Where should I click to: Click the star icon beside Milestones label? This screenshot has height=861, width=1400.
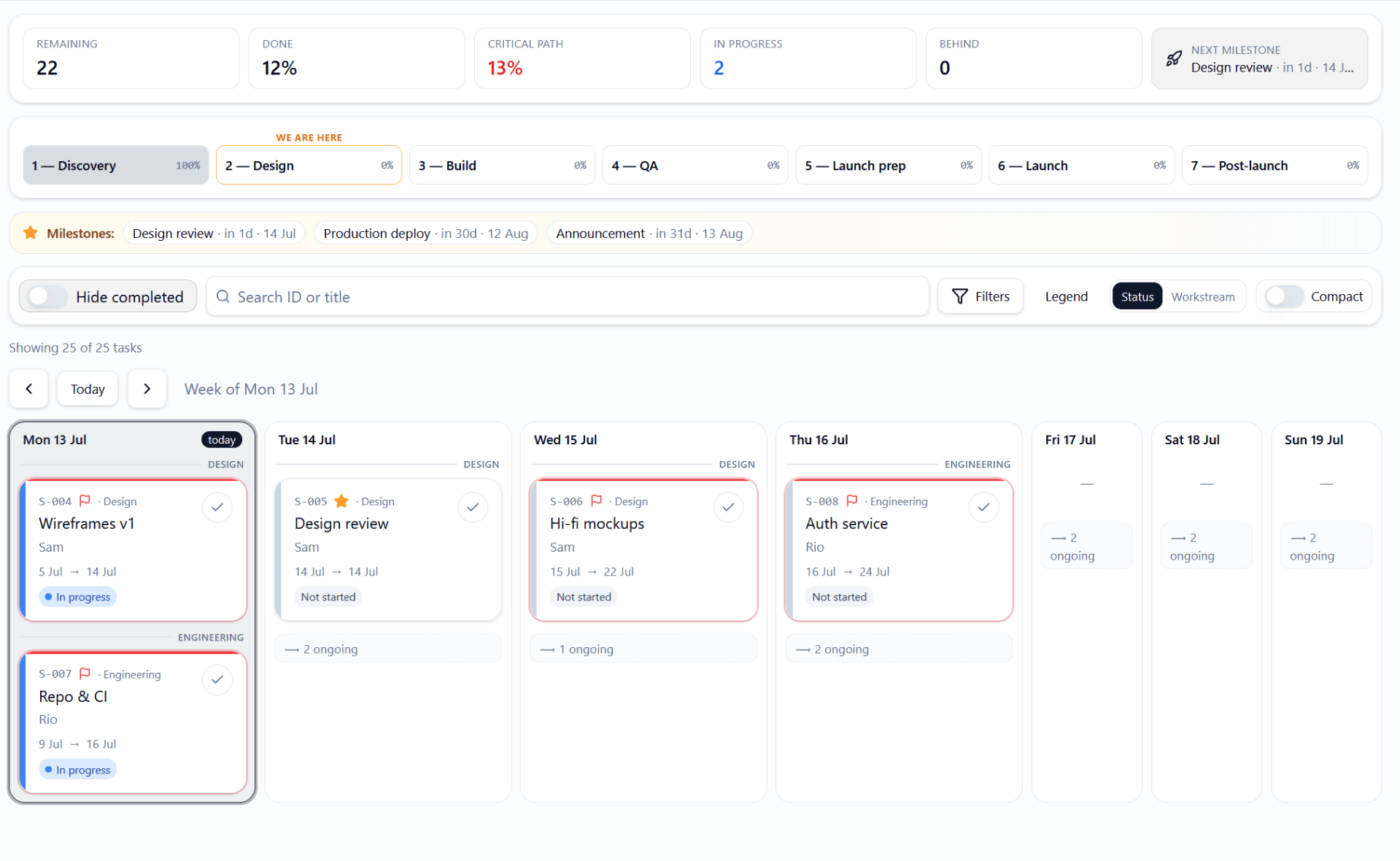click(x=31, y=233)
